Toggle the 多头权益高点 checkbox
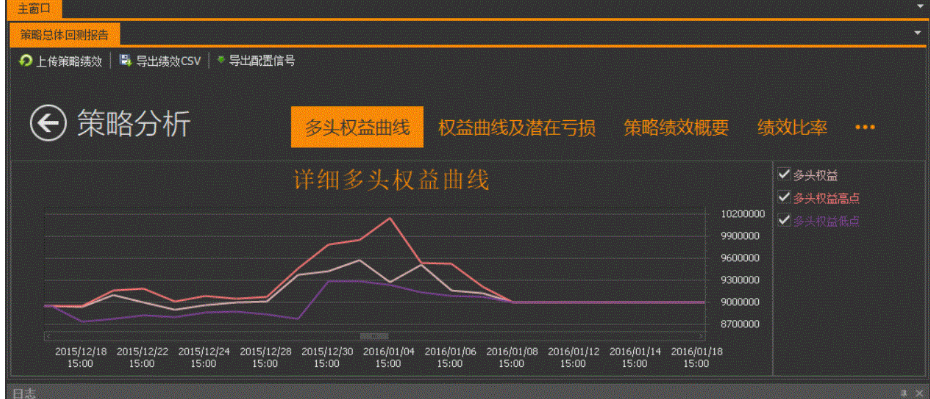Viewport: 930px width, 399px height. [x=784, y=197]
